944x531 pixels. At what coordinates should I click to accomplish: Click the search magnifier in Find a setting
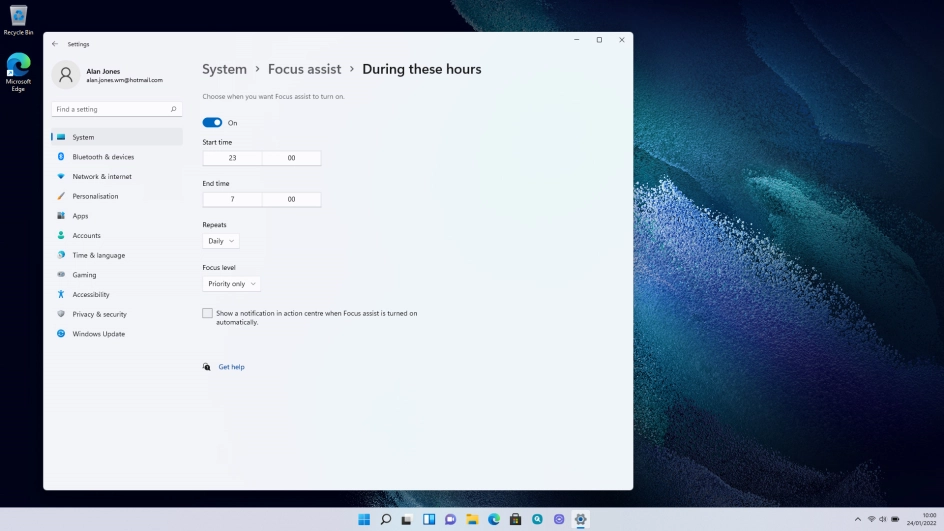[x=174, y=109]
